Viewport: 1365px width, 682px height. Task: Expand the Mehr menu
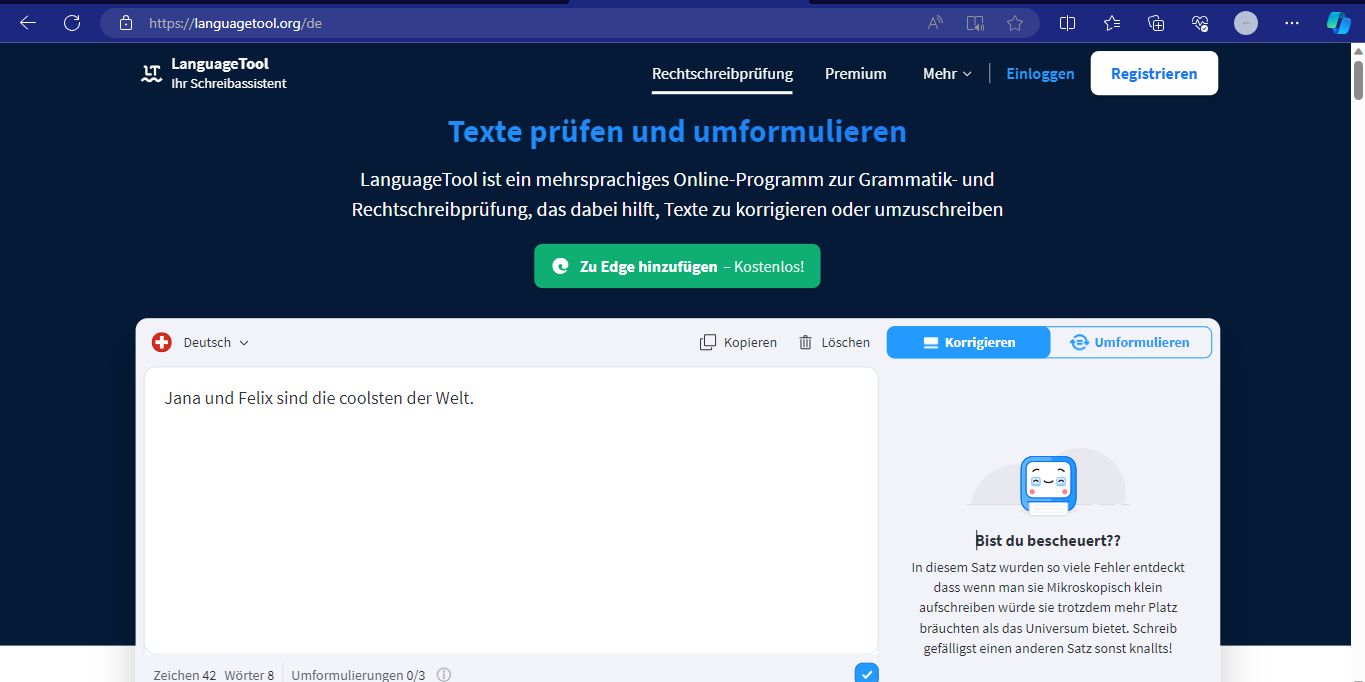click(x=946, y=73)
